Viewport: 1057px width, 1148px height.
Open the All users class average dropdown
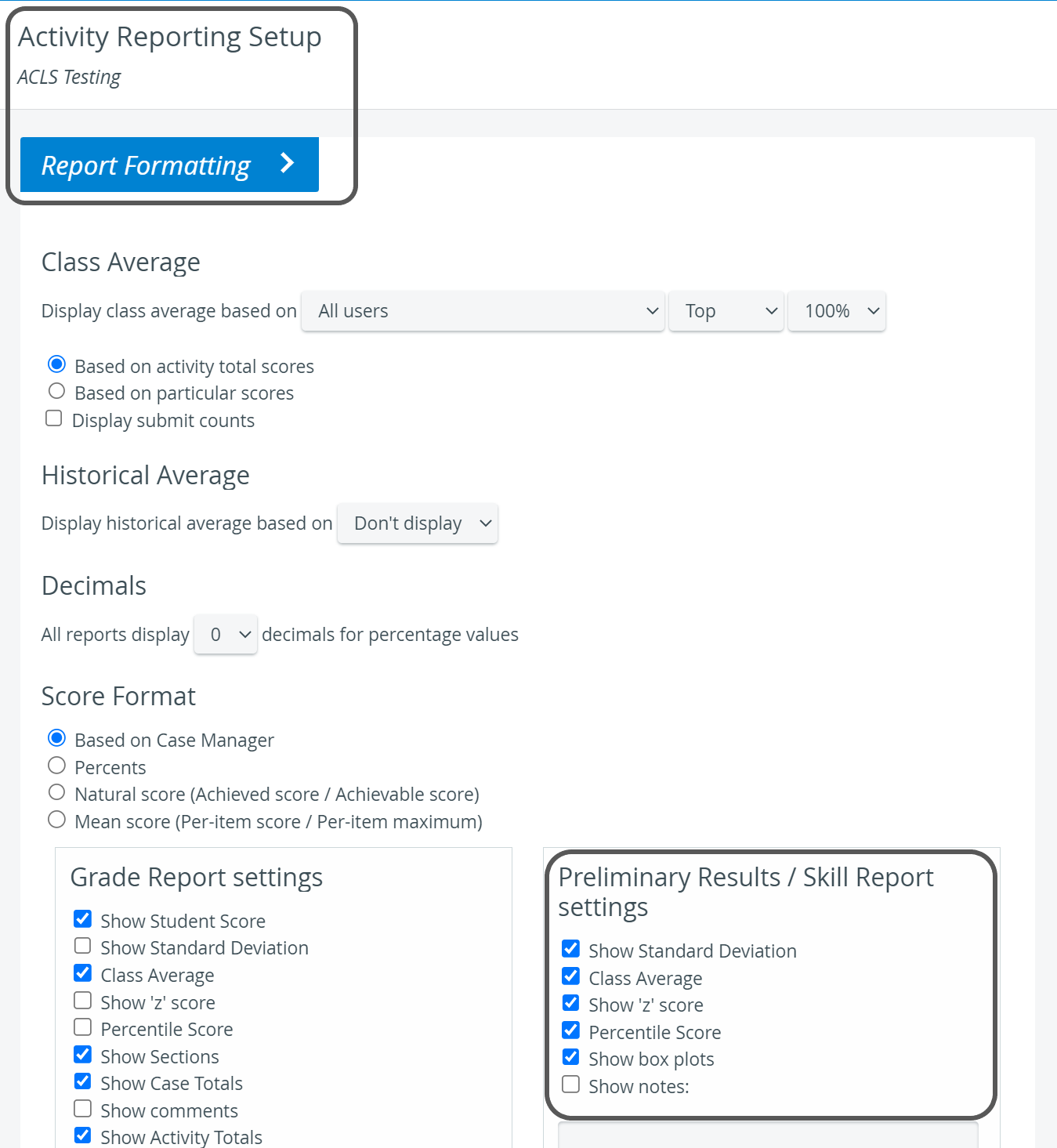(x=483, y=311)
